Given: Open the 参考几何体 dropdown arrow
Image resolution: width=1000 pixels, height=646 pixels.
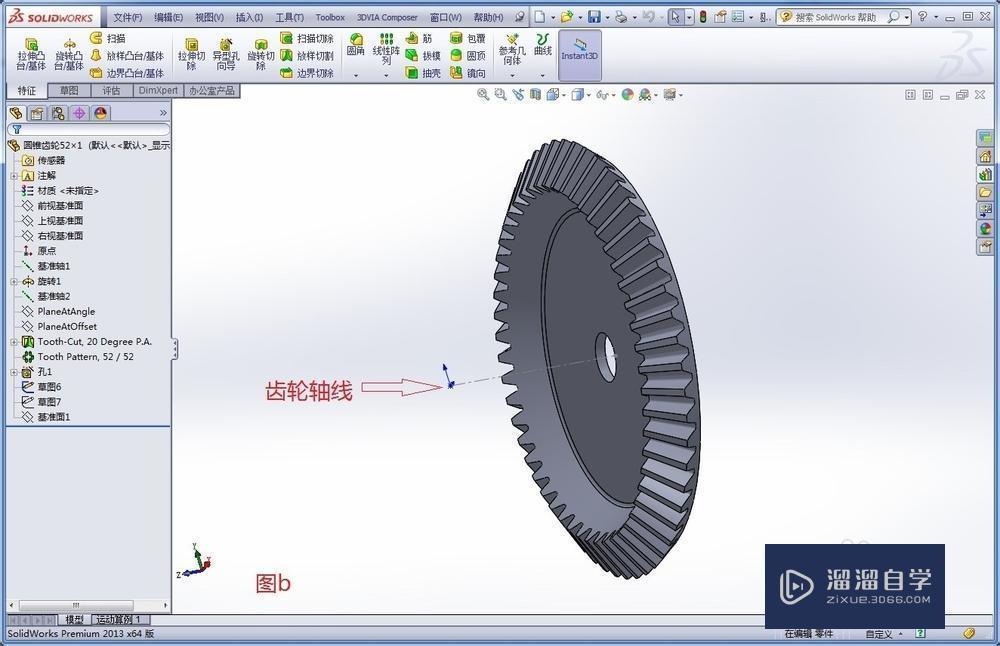Looking at the screenshot, I should (512, 75).
